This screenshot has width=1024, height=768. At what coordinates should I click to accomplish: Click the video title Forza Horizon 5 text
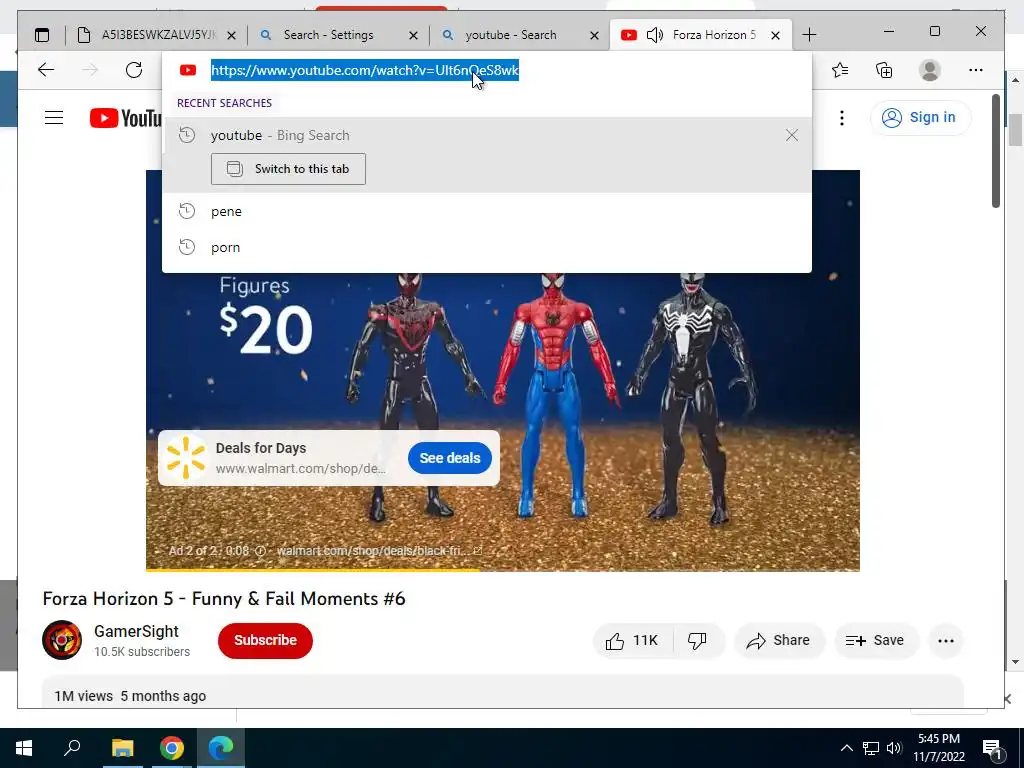pyautogui.click(x=223, y=599)
